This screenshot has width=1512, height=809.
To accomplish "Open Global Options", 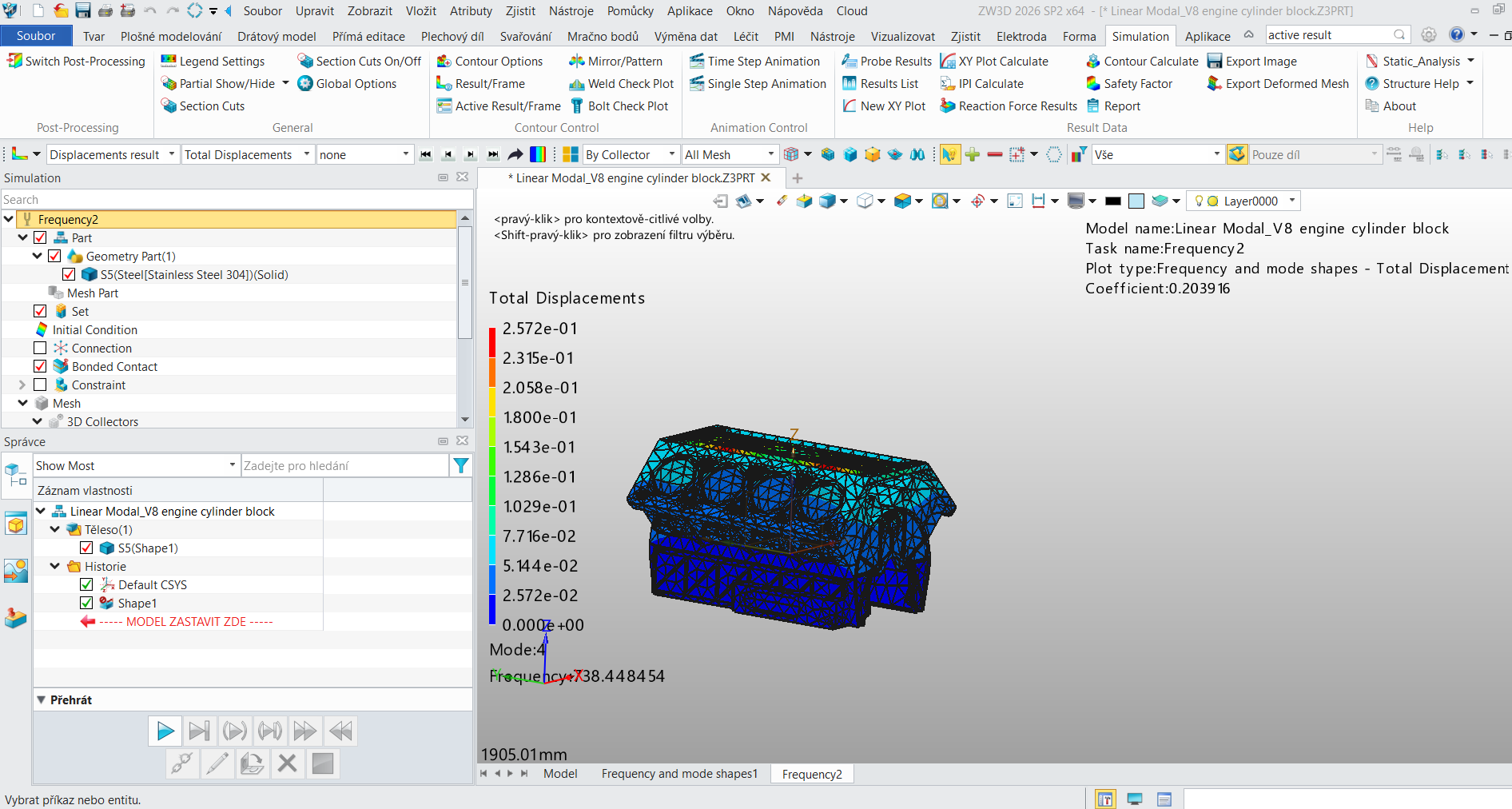I will click(347, 84).
